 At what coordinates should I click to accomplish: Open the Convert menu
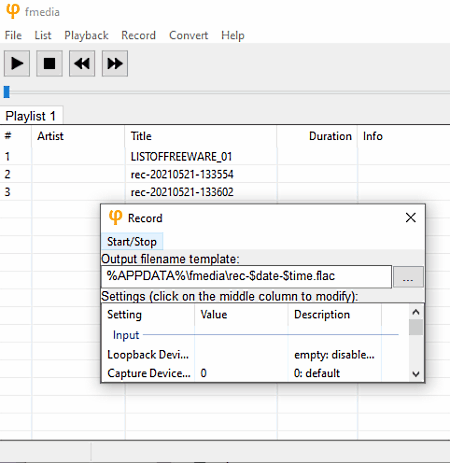pyautogui.click(x=188, y=35)
